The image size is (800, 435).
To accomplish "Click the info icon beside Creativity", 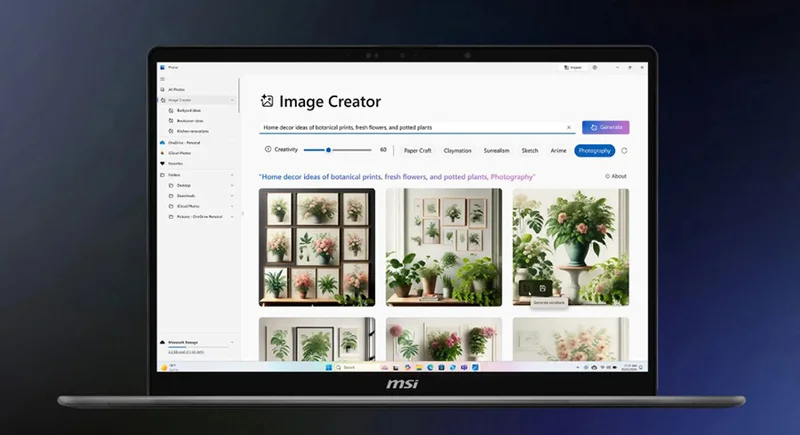I will tap(268, 149).
